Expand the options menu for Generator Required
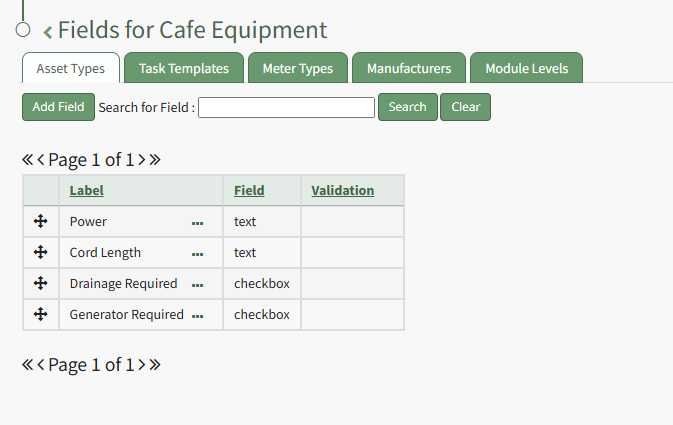Viewport: 673px width, 425px height. 198,315
